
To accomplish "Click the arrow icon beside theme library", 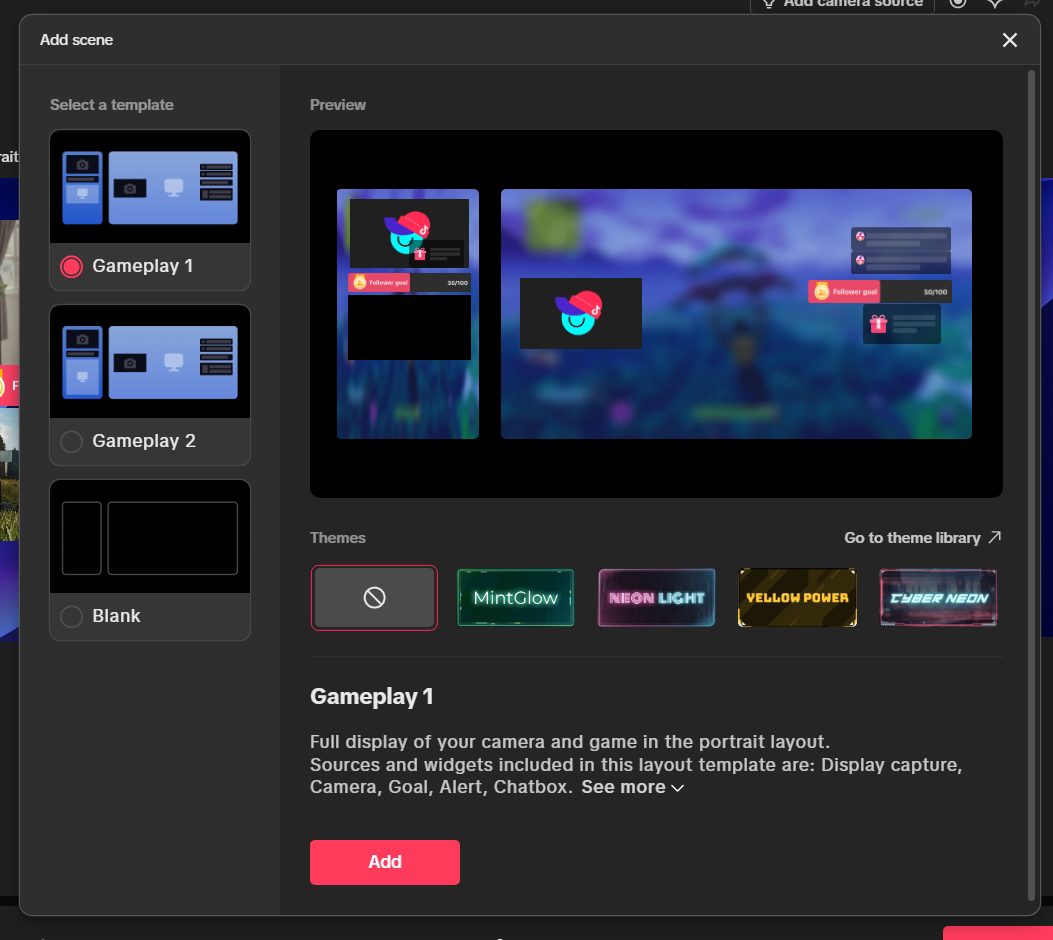I will click(x=994, y=538).
